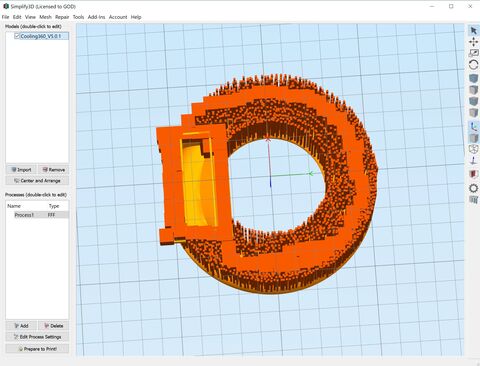This screenshot has width=480, height=366.
Task: Click Center and Arrange button
Action: pyautogui.click(x=37, y=181)
